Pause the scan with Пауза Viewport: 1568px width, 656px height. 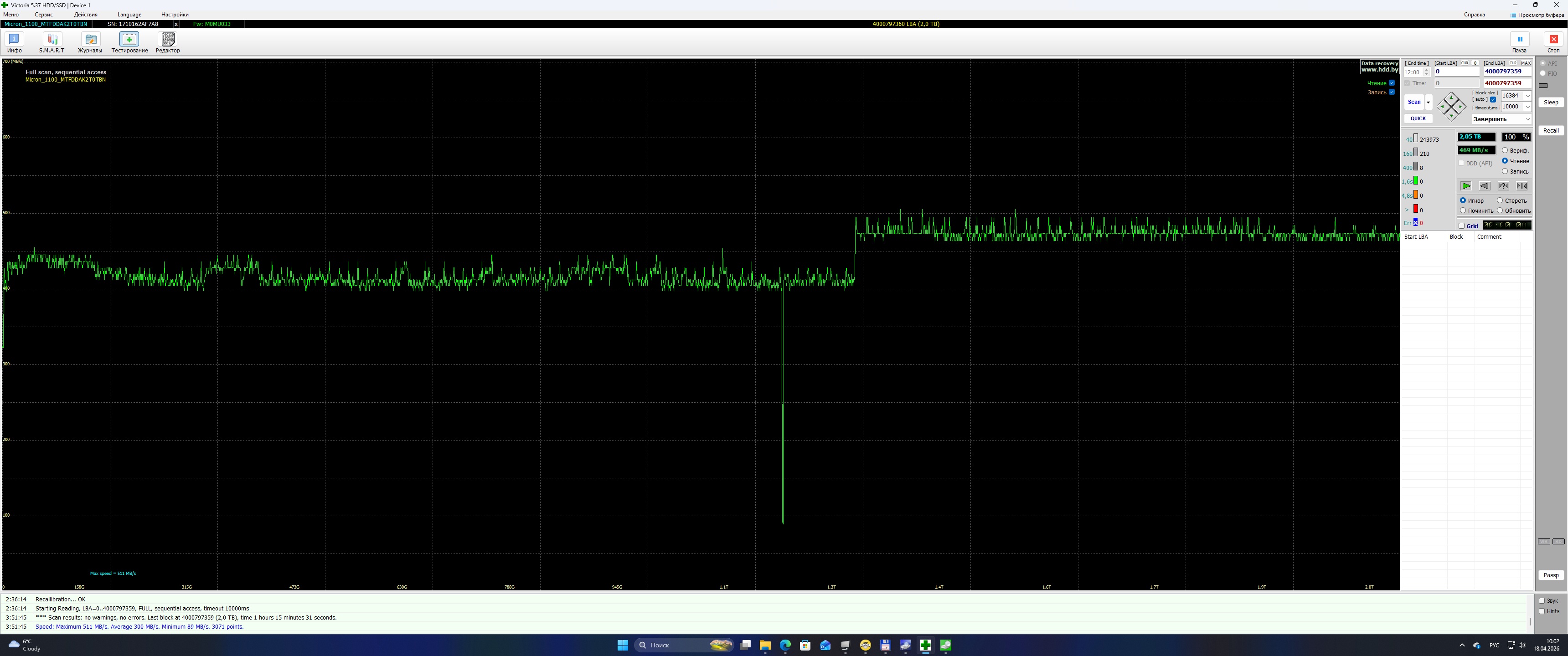point(1519,43)
